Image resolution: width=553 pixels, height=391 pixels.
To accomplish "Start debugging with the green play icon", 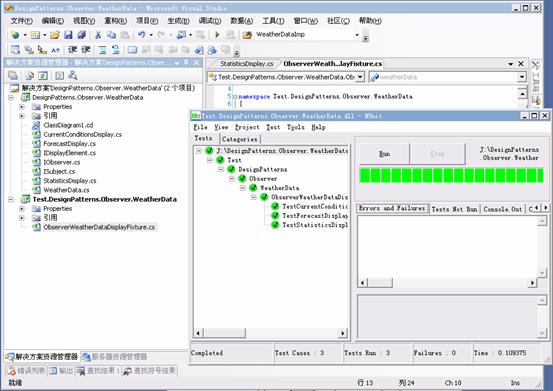I will [217, 35].
